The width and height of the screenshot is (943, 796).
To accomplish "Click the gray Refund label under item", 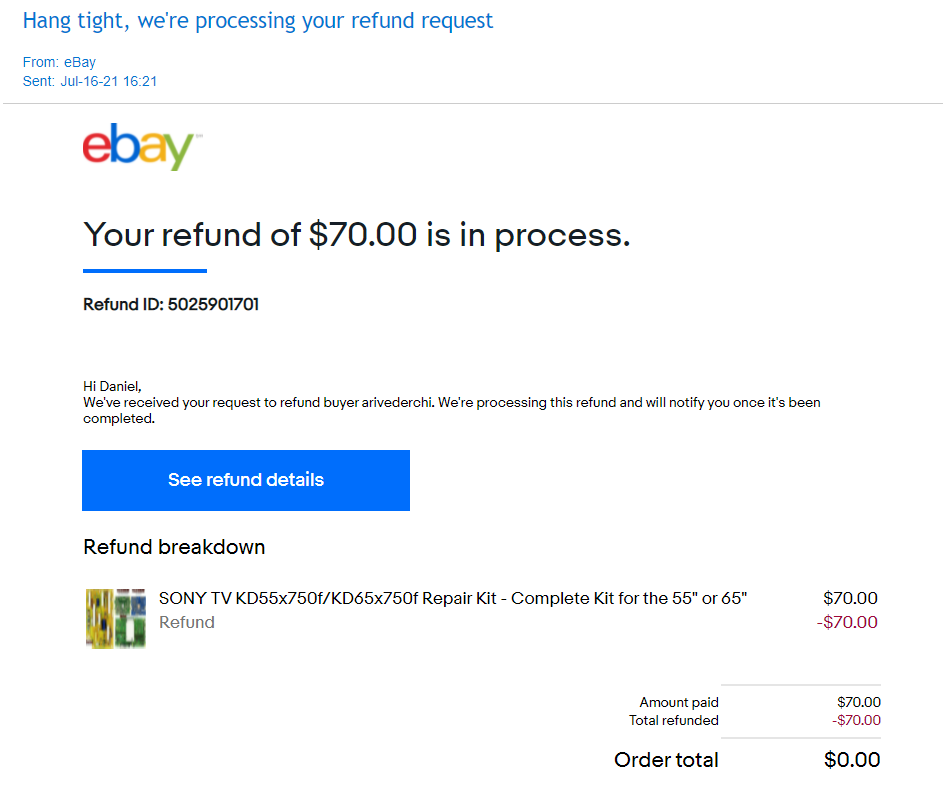I will pyautogui.click(x=187, y=622).
